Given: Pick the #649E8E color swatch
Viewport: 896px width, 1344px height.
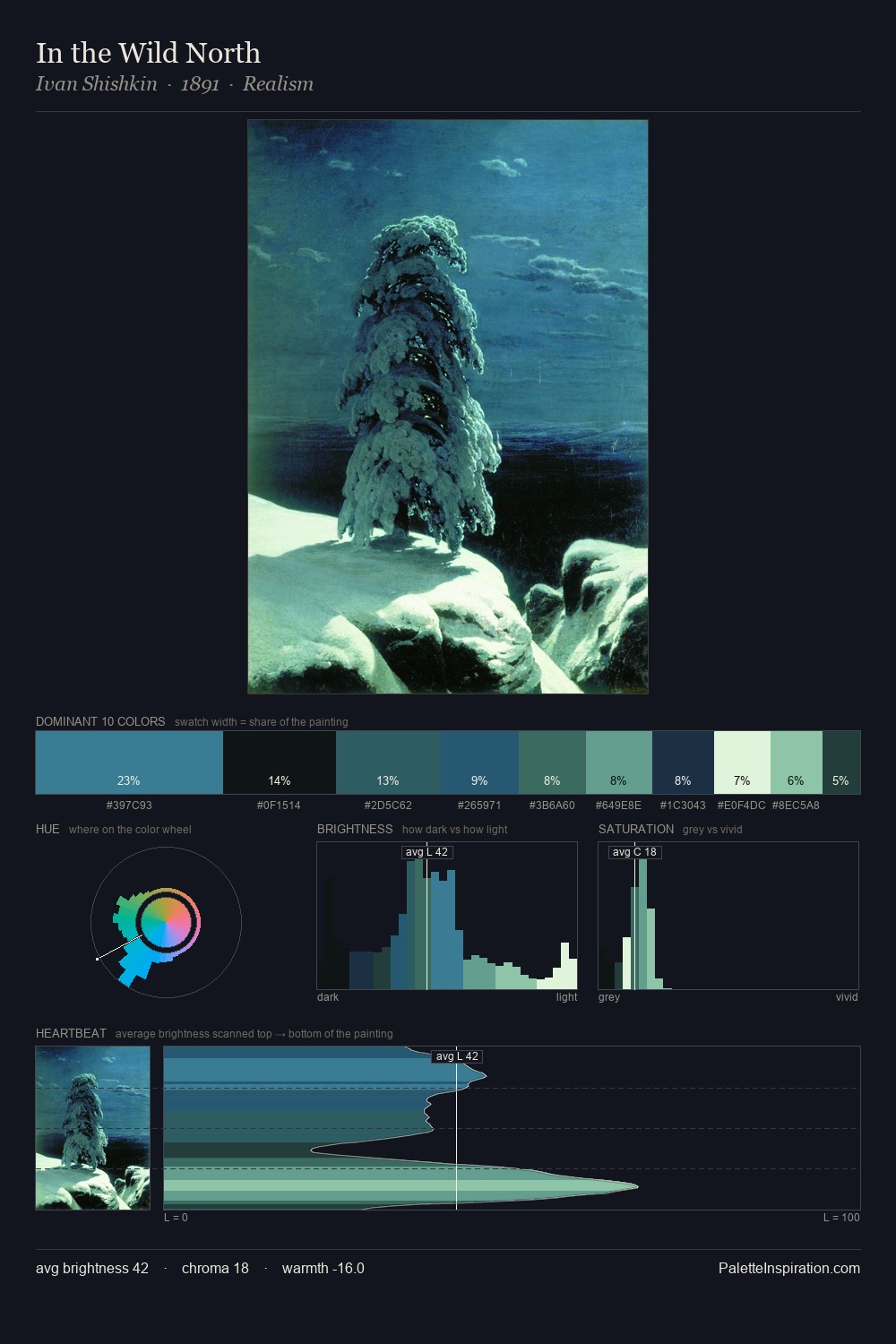Looking at the screenshot, I should tap(619, 762).
